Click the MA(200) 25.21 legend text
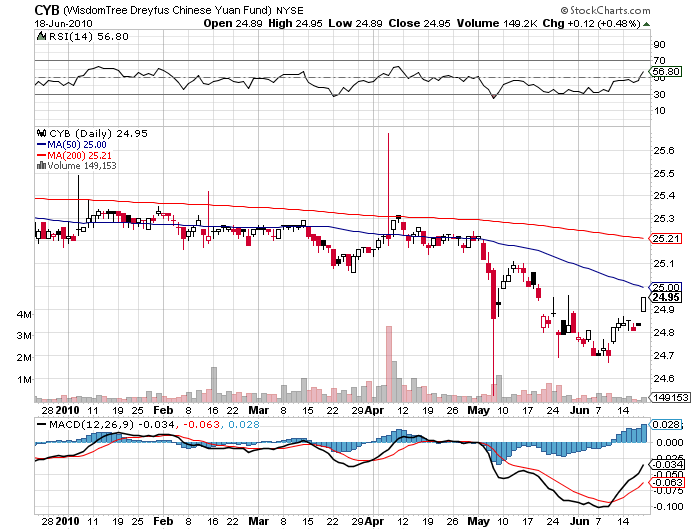700x530 pixels. coord(79,155)
